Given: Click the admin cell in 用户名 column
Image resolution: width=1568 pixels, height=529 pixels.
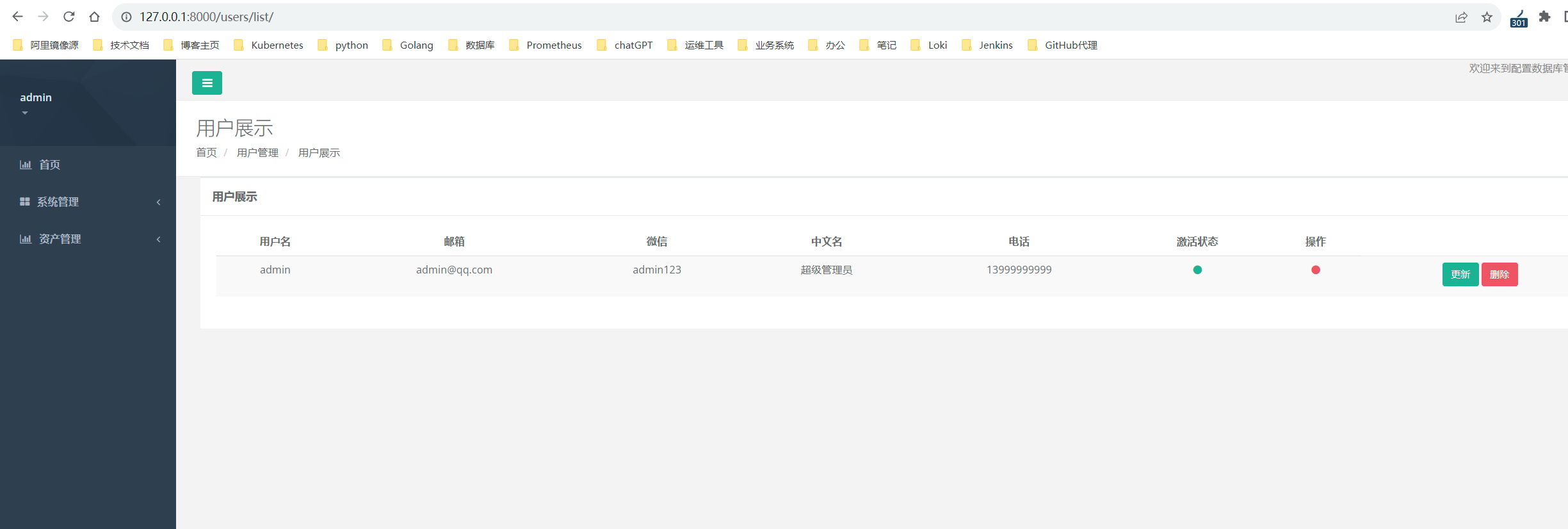Looking at the screenshot, I should pyautogui.click(x=275, y=270).
